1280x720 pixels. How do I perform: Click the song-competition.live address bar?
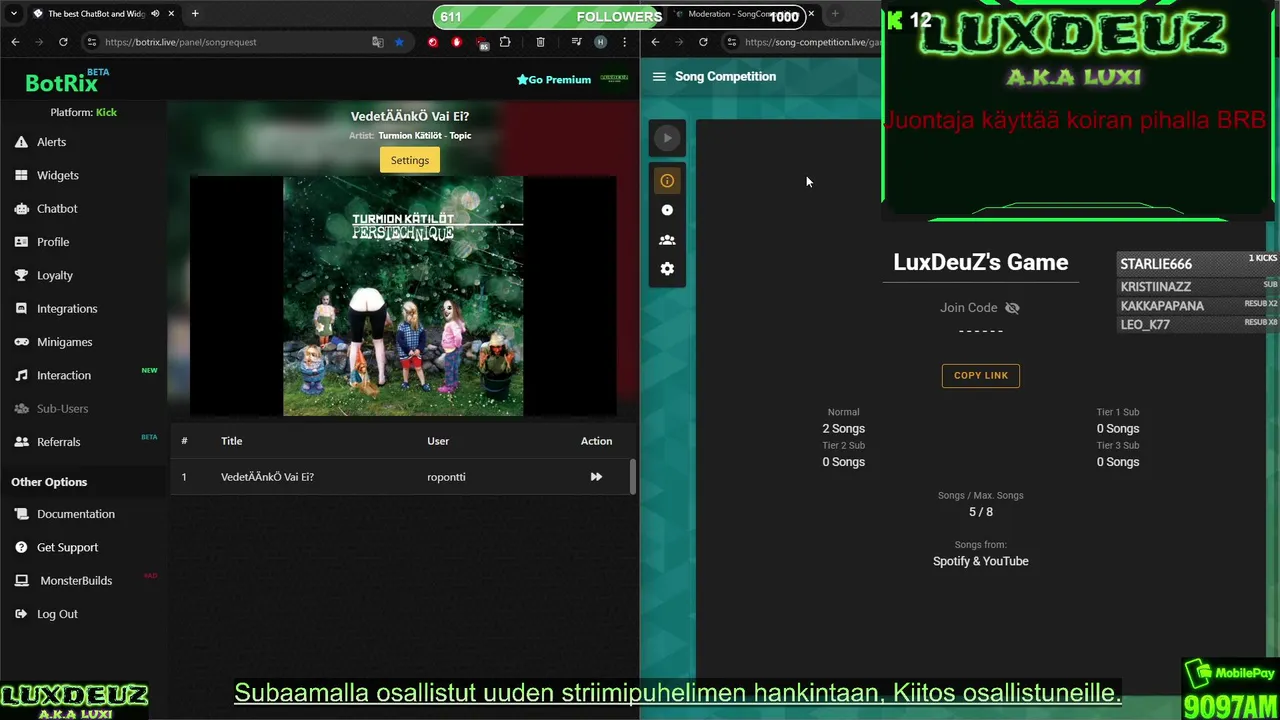812,42
